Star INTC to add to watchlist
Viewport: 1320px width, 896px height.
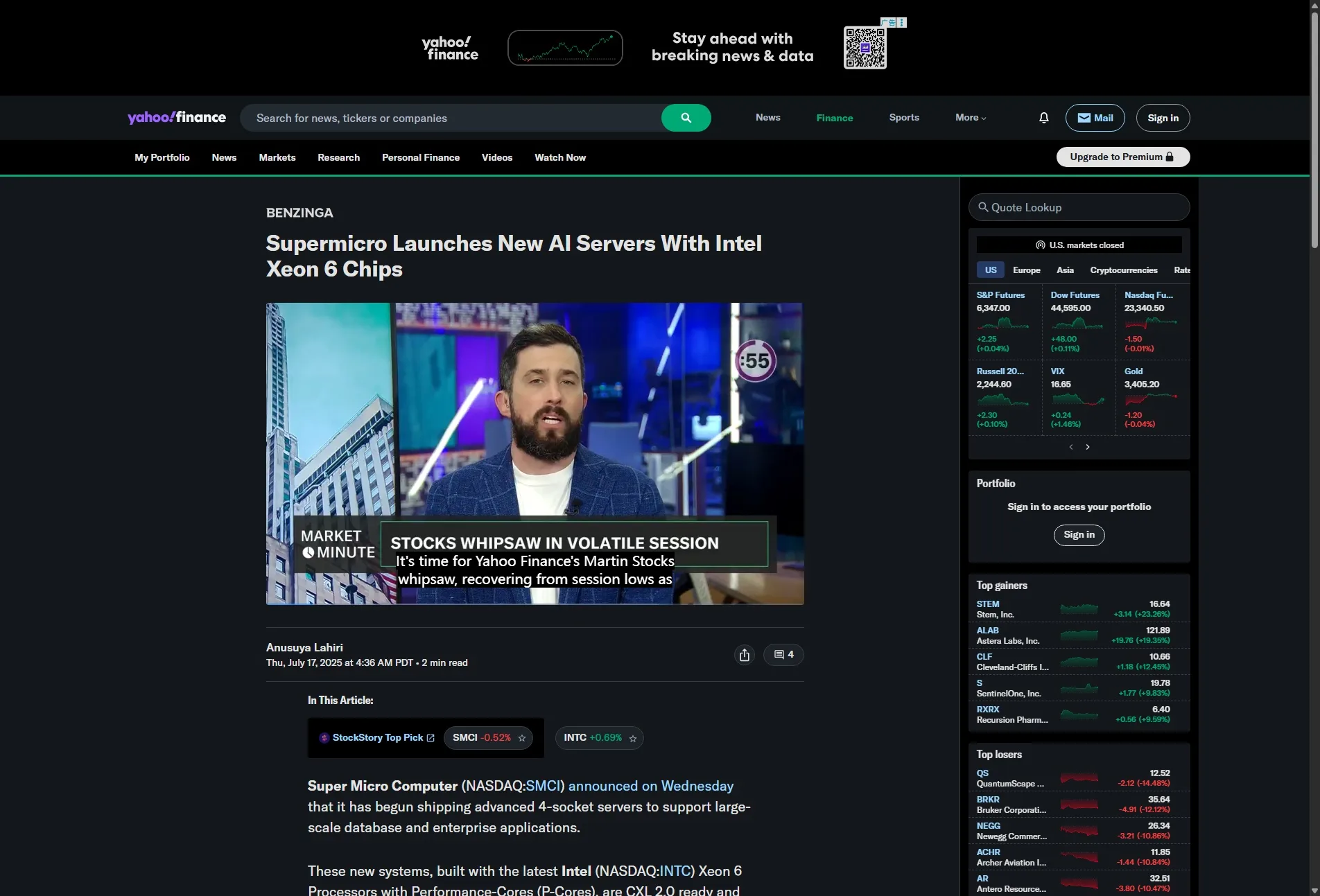click(x=633, y=739)
